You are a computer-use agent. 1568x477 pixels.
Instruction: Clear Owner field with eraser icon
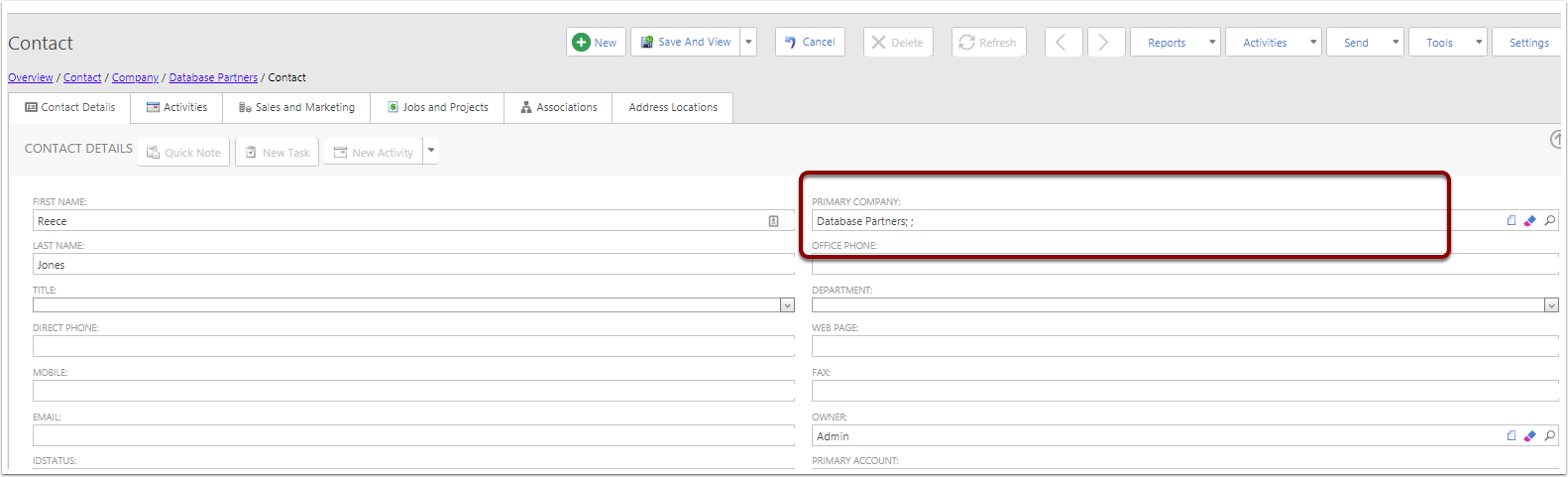point(1529,435)
